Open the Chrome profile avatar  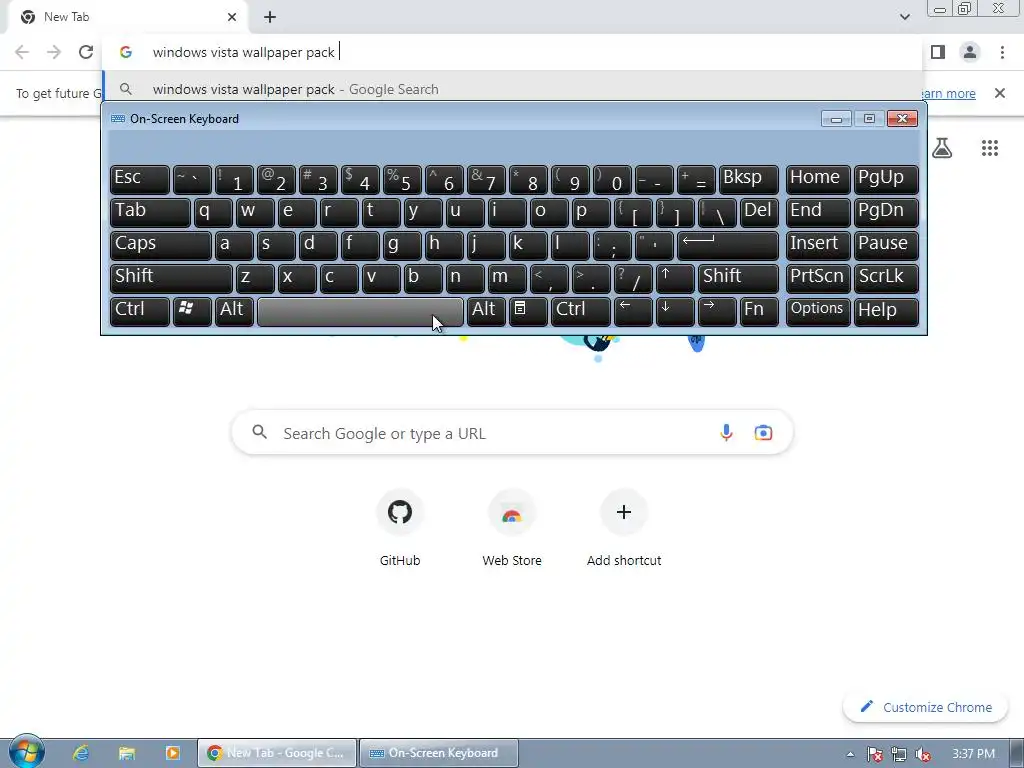point(970,52)
